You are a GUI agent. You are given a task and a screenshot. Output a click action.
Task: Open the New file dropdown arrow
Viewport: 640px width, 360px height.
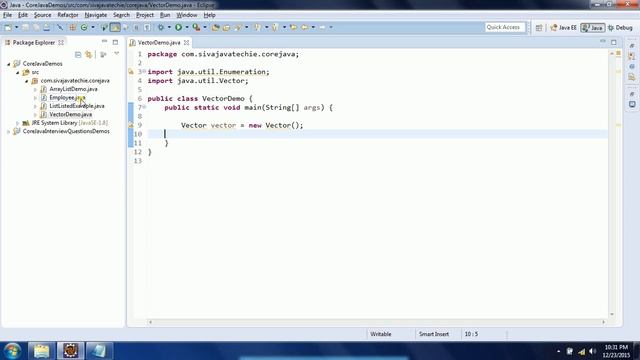pos(16,27)
